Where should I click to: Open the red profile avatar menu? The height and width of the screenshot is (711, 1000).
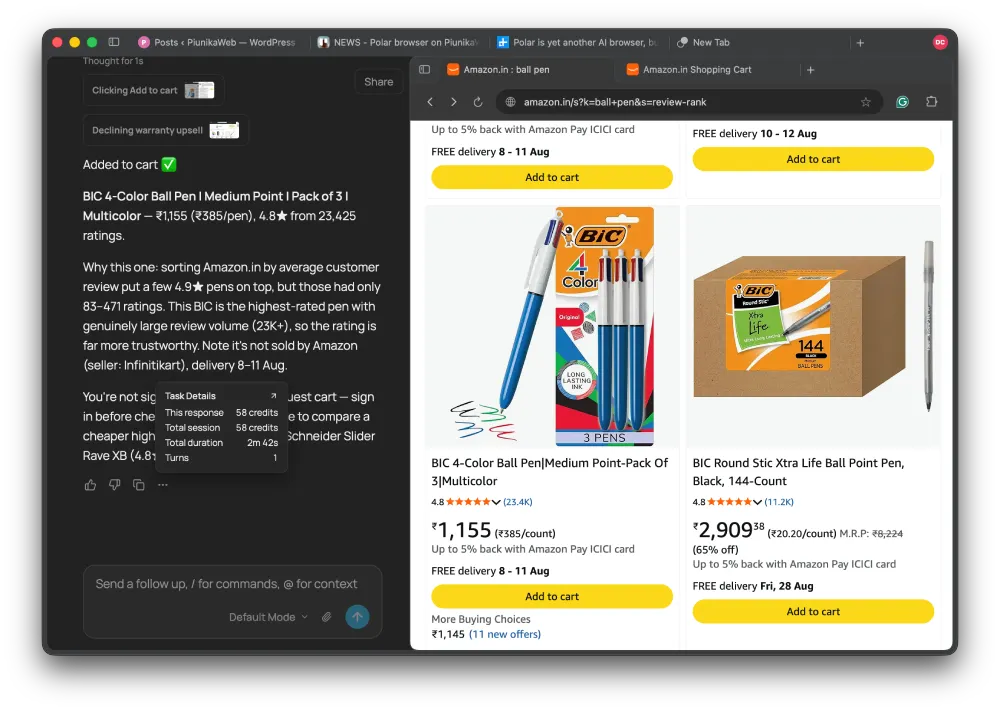tap(939, 42)
